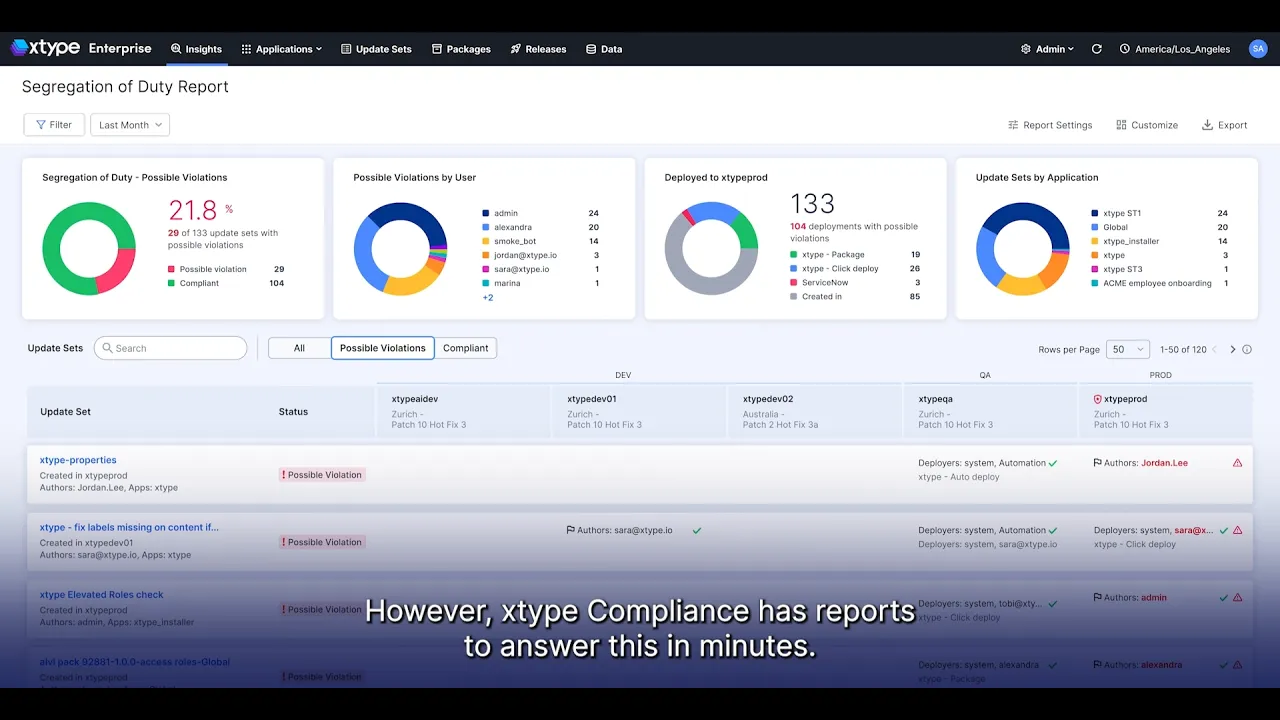This screenshot has height=720, width=1280.
Task: Click green check in xtype-properties xtypeqa cell
Action: (1053, 463)
